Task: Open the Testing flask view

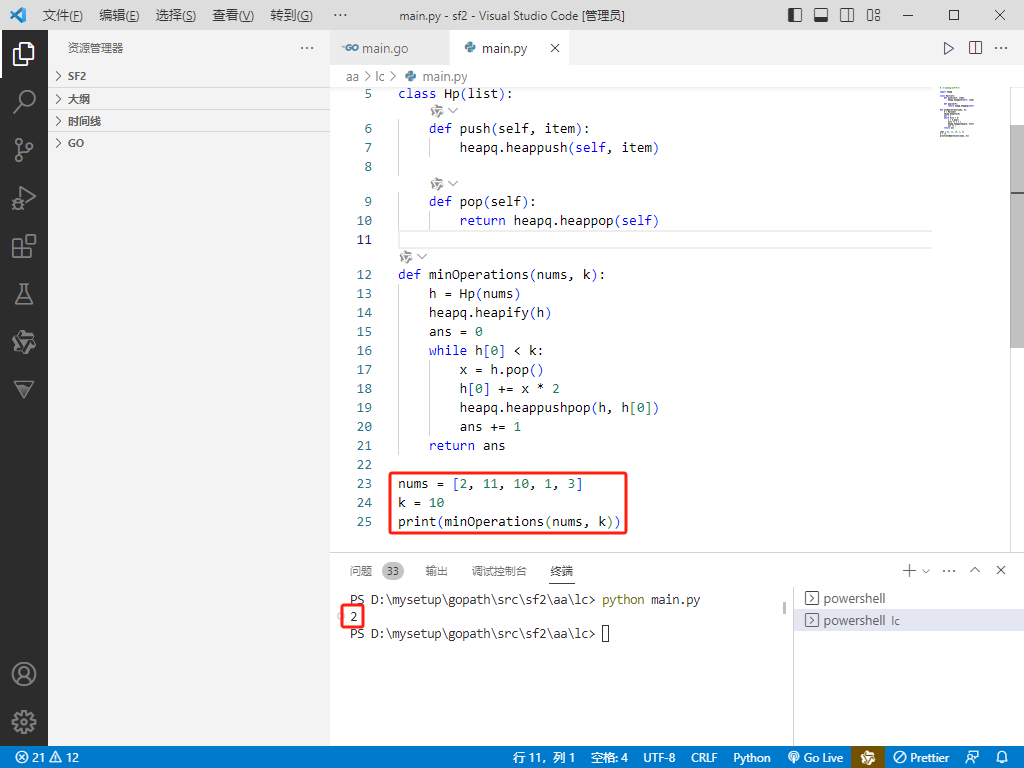Action: tap(24, 294)
